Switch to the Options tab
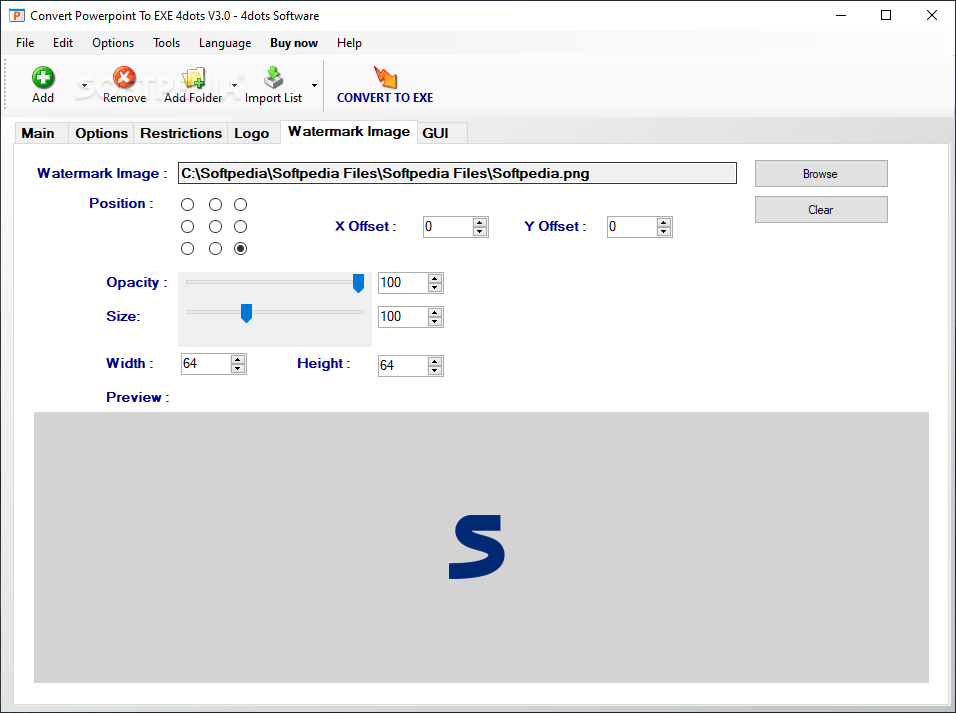956x713 pixels. 101,133
